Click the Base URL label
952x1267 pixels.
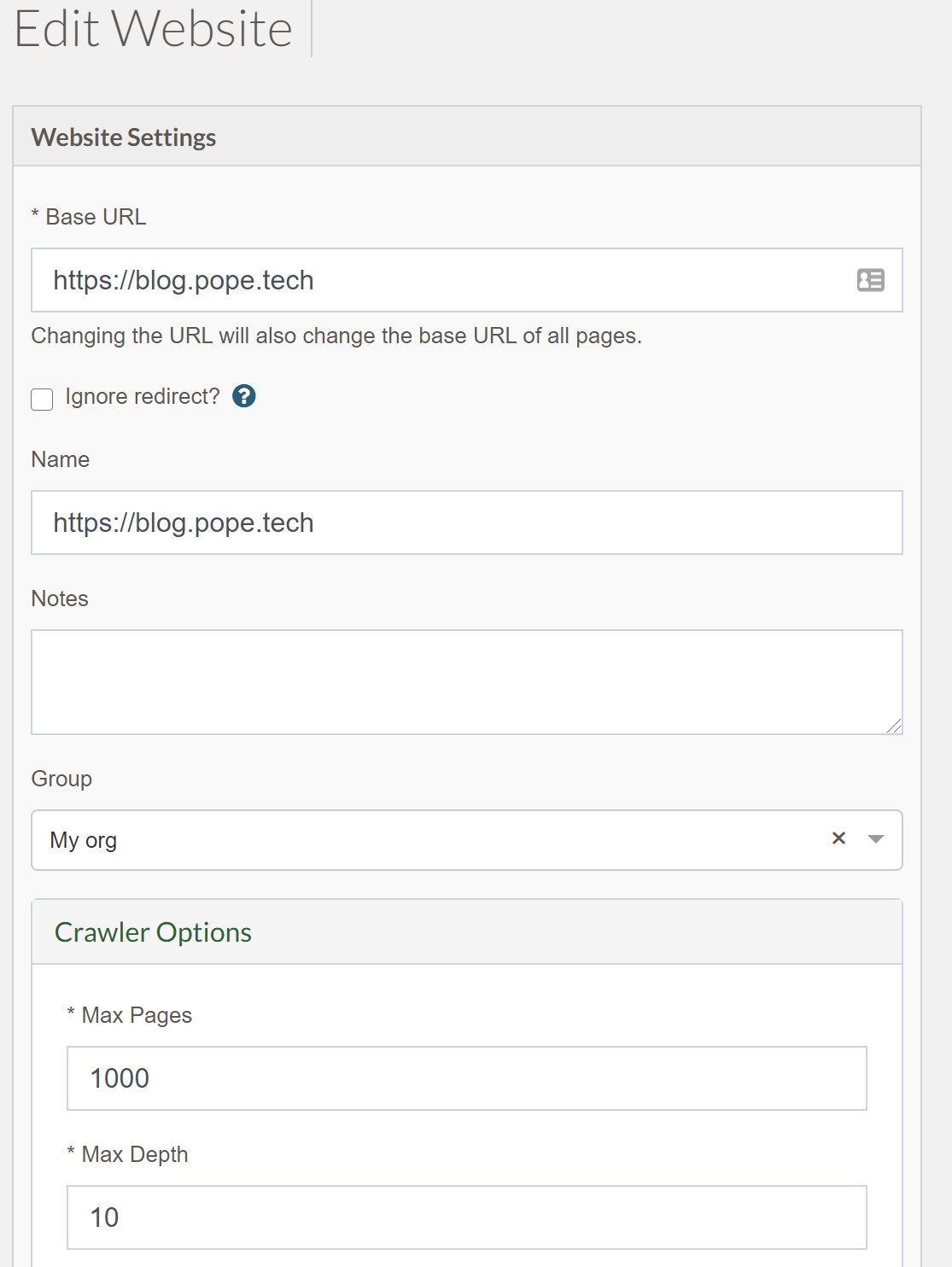(89, 217)
